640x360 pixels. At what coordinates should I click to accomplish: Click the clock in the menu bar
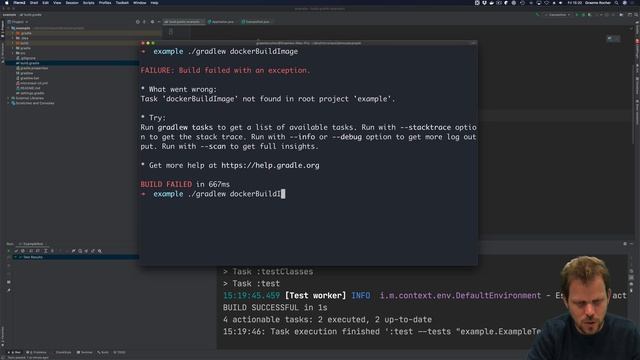575,3
